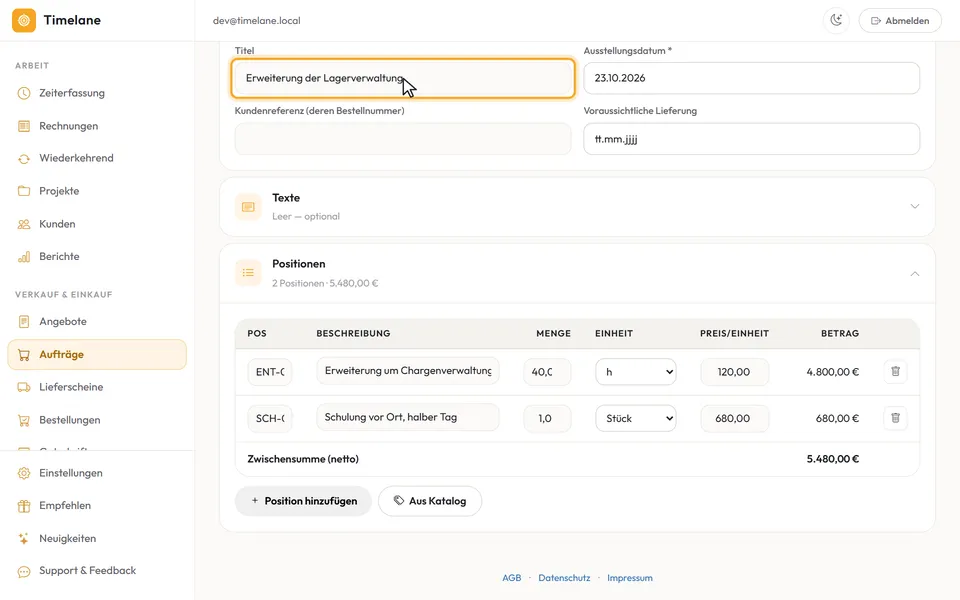Click the Aus Katalog button

(430, 501)
